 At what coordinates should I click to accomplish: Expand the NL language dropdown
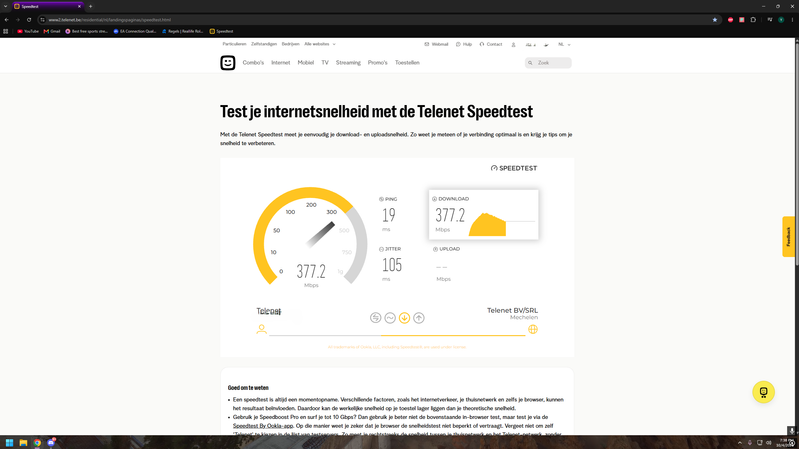[x=564, y=44]
